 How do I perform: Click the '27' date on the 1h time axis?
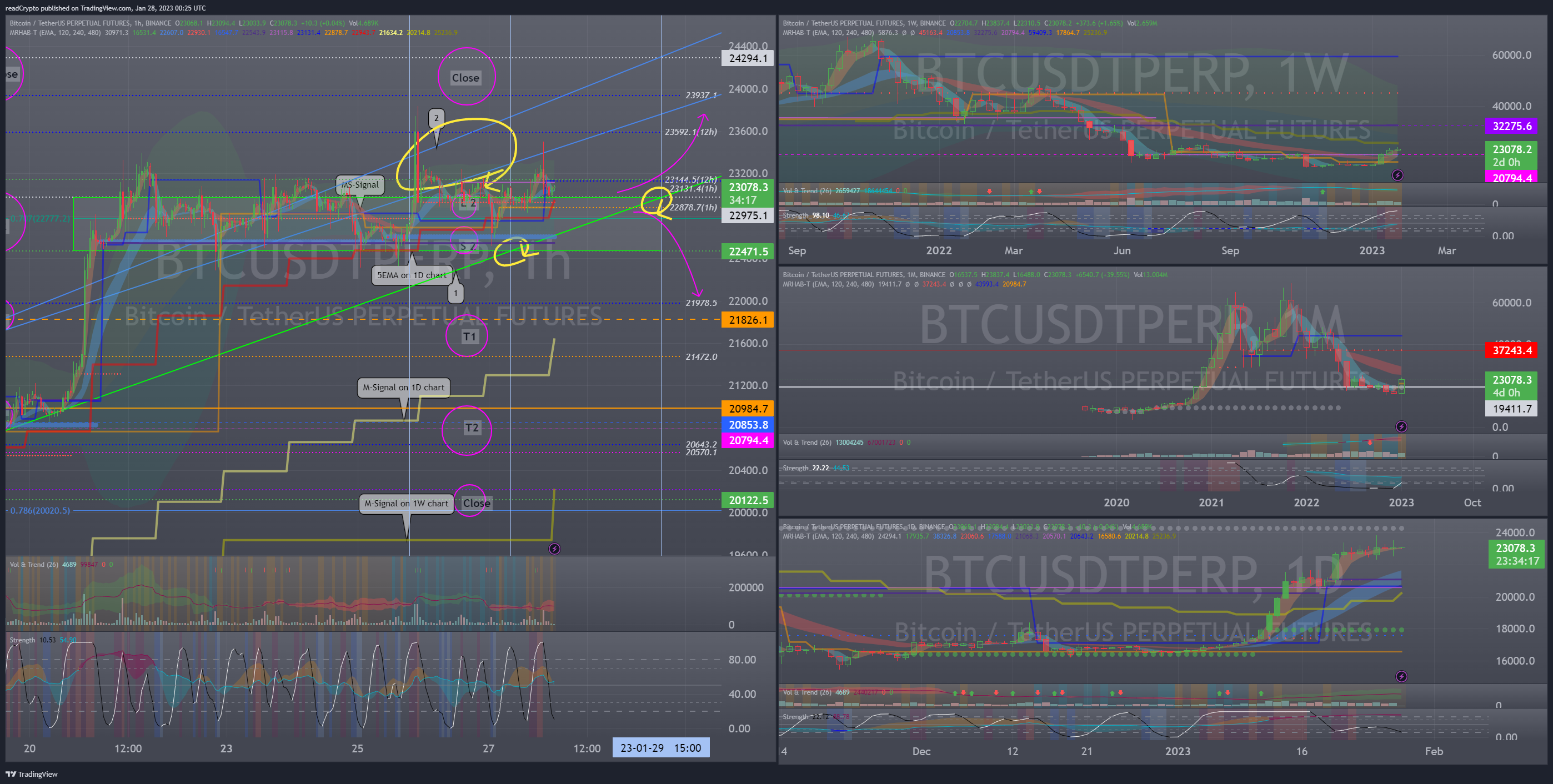(488, 748)
